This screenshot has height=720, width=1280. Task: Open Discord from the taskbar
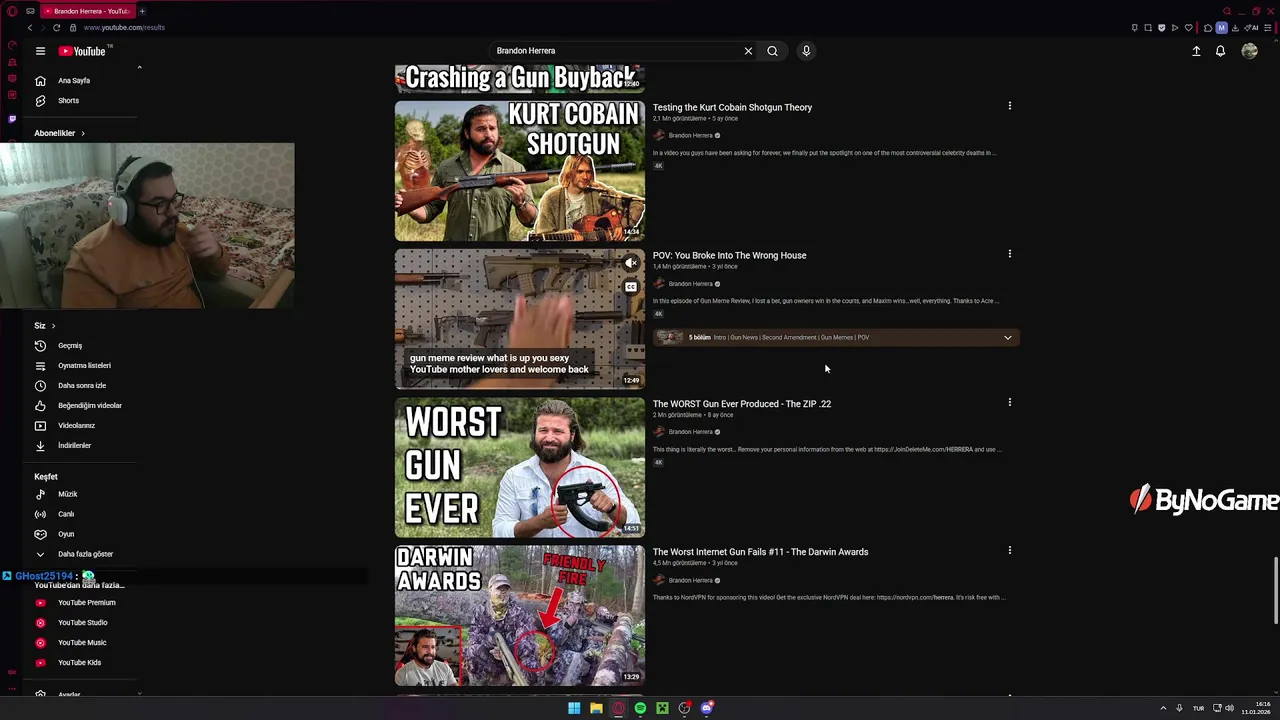tap(707, 708)
